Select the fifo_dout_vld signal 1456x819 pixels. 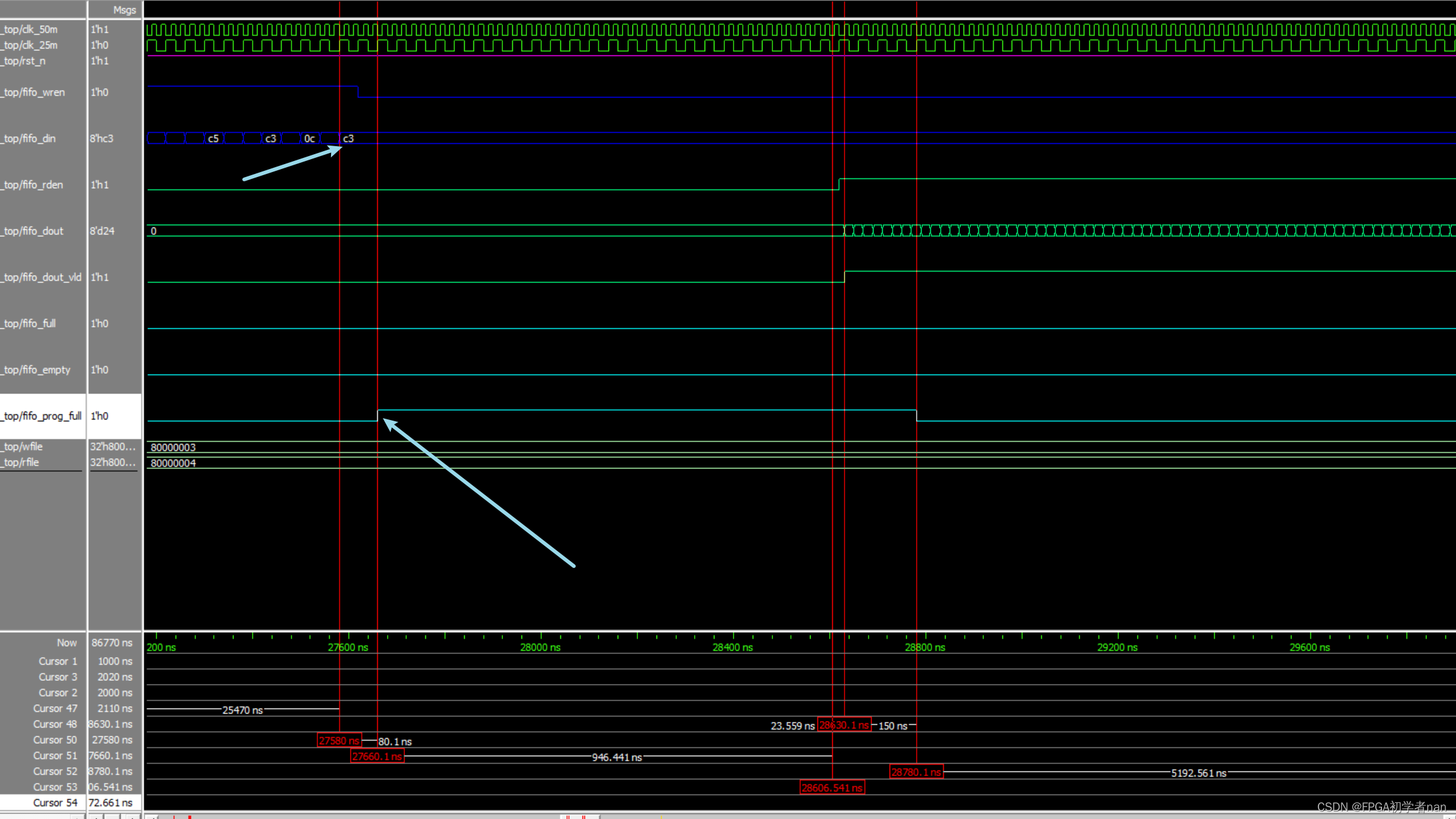pos(41,277)
